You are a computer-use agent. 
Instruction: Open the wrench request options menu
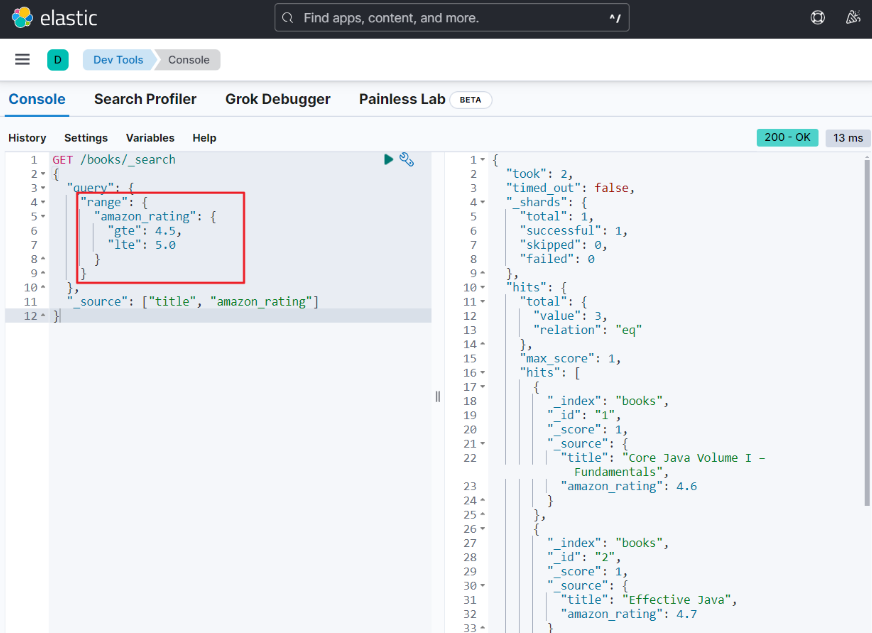(407, 160)
